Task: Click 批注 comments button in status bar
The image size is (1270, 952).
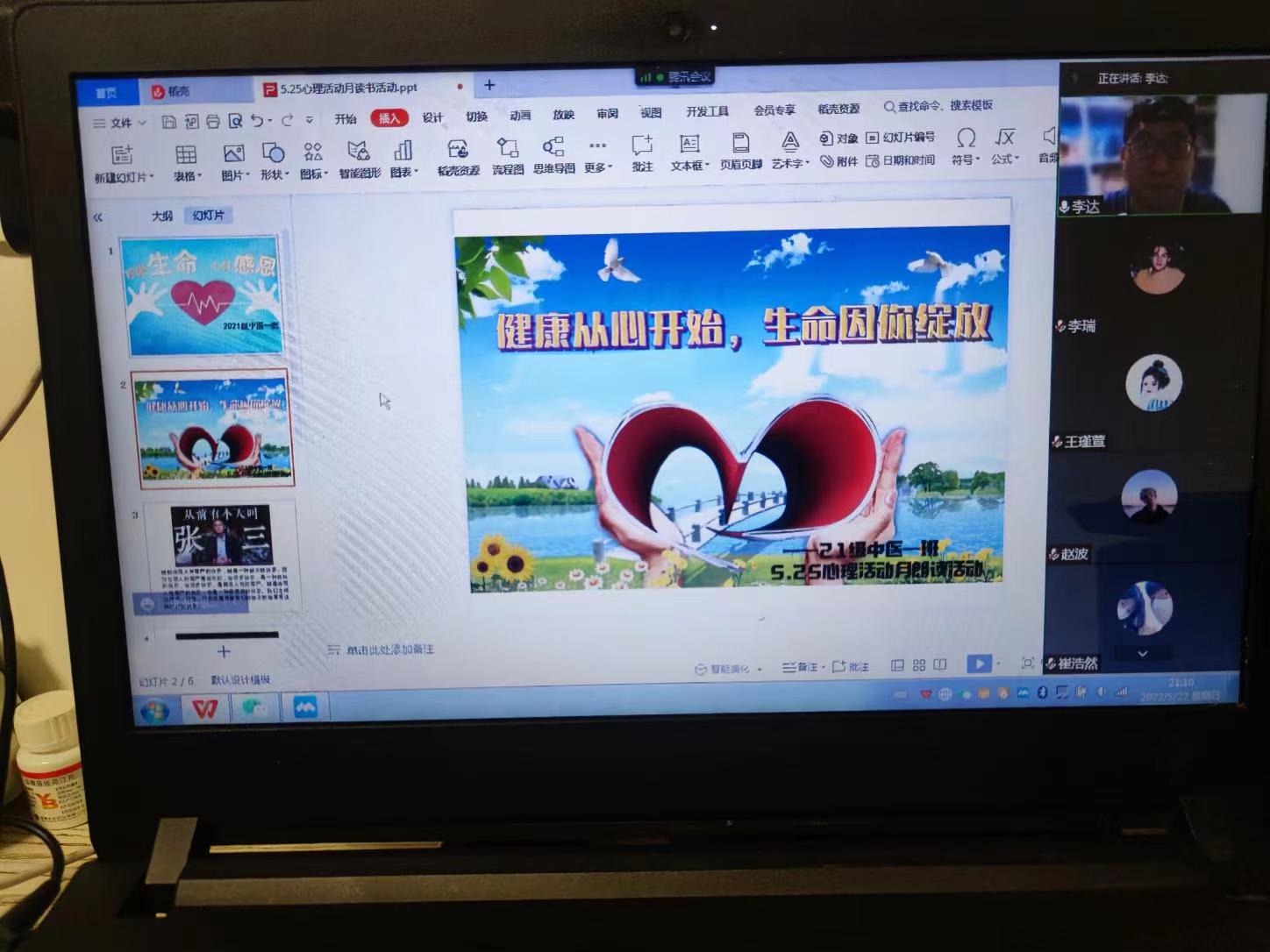Action: click(x=851, y=666)
